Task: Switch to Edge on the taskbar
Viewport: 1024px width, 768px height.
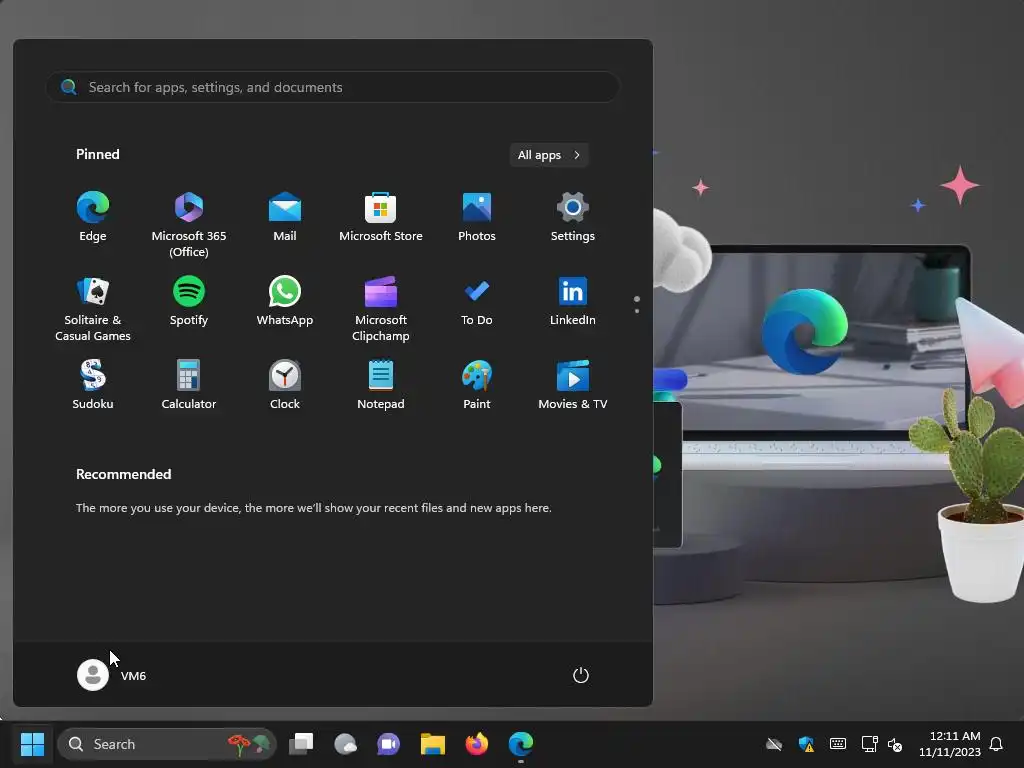Action: (x=520, y=744)
